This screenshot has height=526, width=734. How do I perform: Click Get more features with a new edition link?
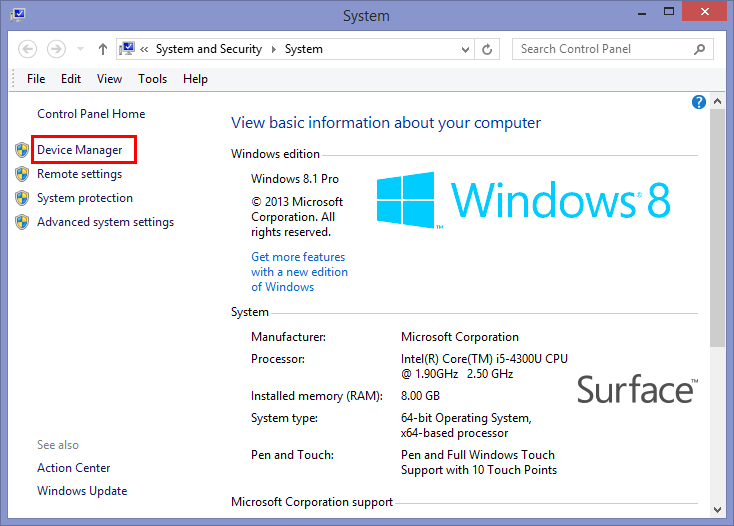299,272
